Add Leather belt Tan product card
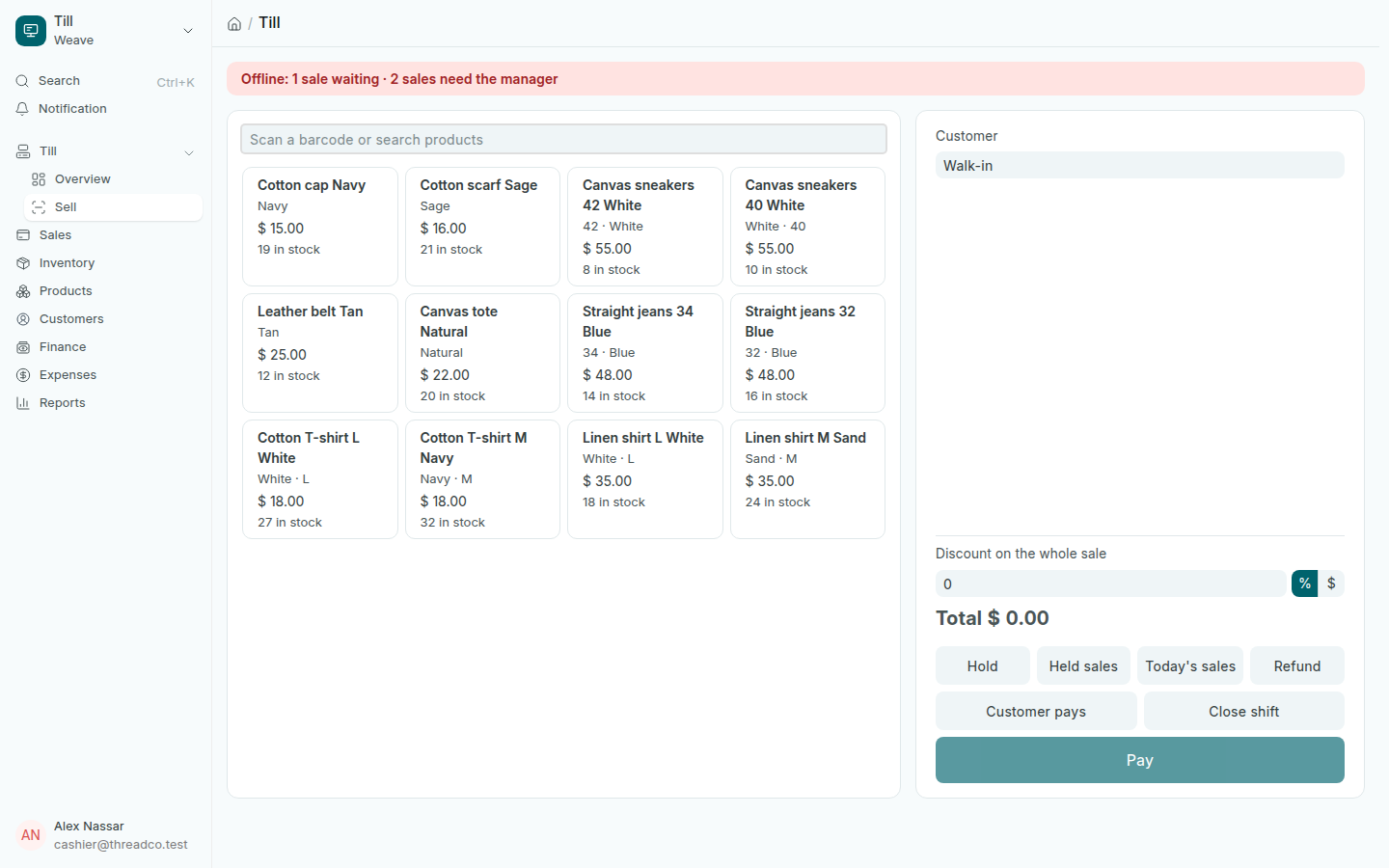The width and height of the screenshot is (1389, 868). 320,353
